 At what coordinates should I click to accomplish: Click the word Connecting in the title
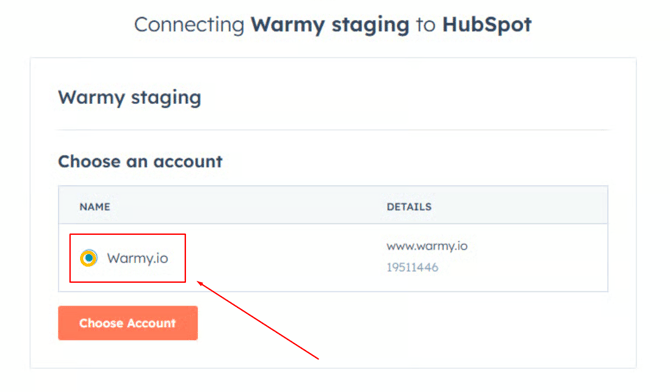189,25
